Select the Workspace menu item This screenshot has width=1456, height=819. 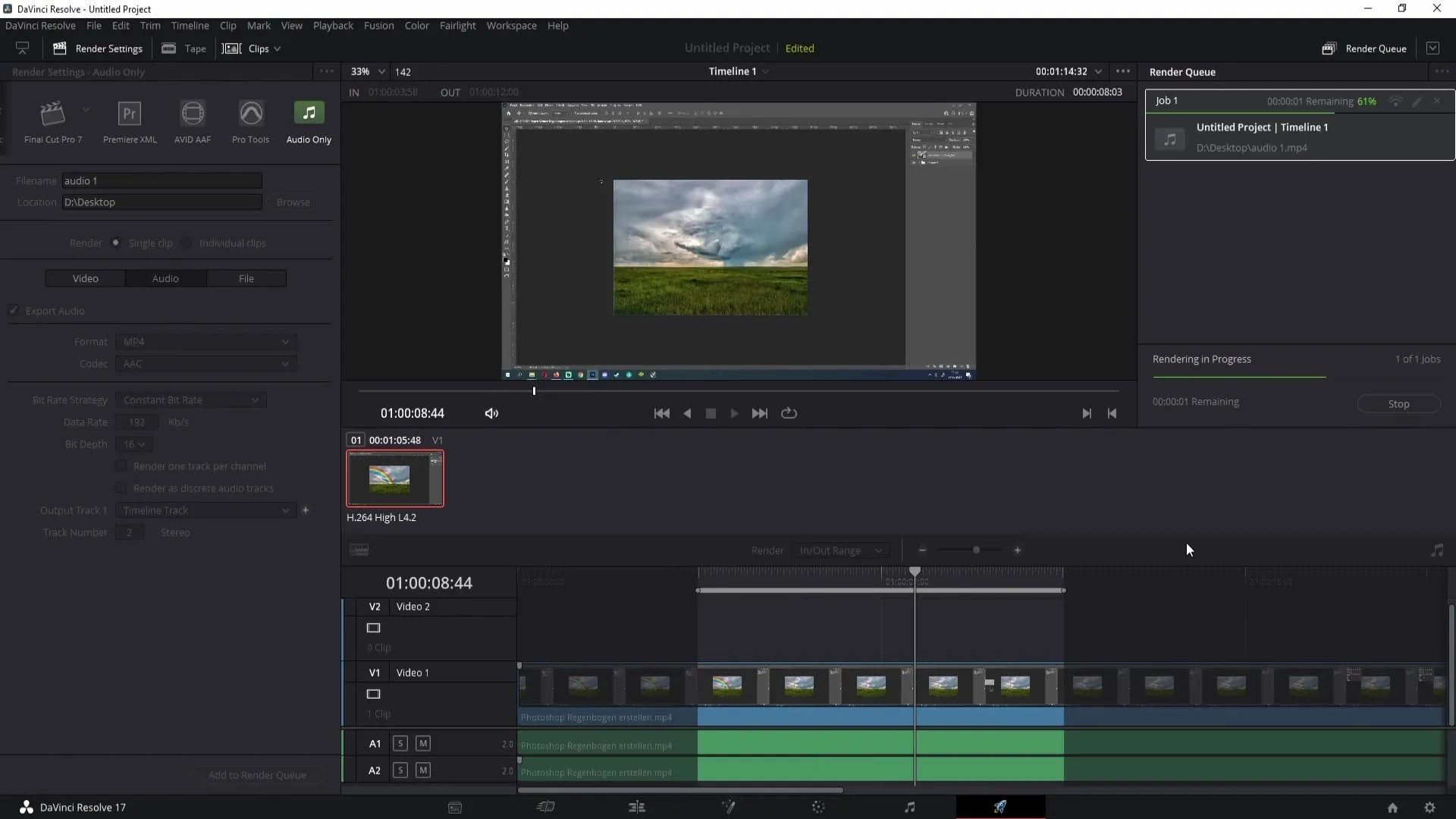point(511,25)
